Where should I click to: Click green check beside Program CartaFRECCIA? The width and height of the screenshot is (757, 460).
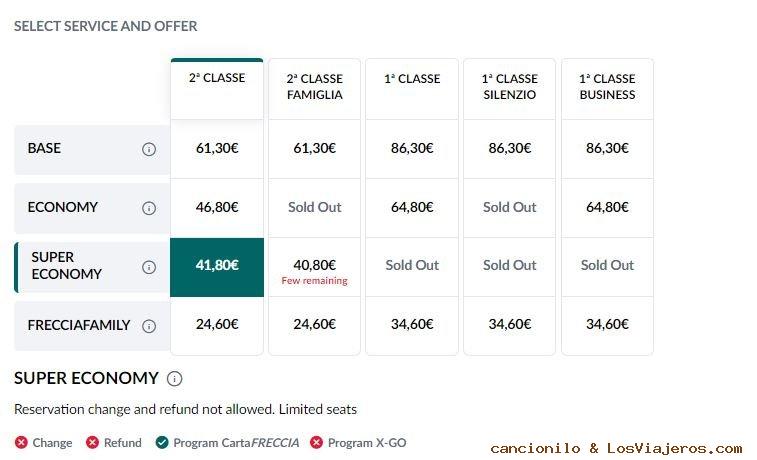click(x=162, y=442)
